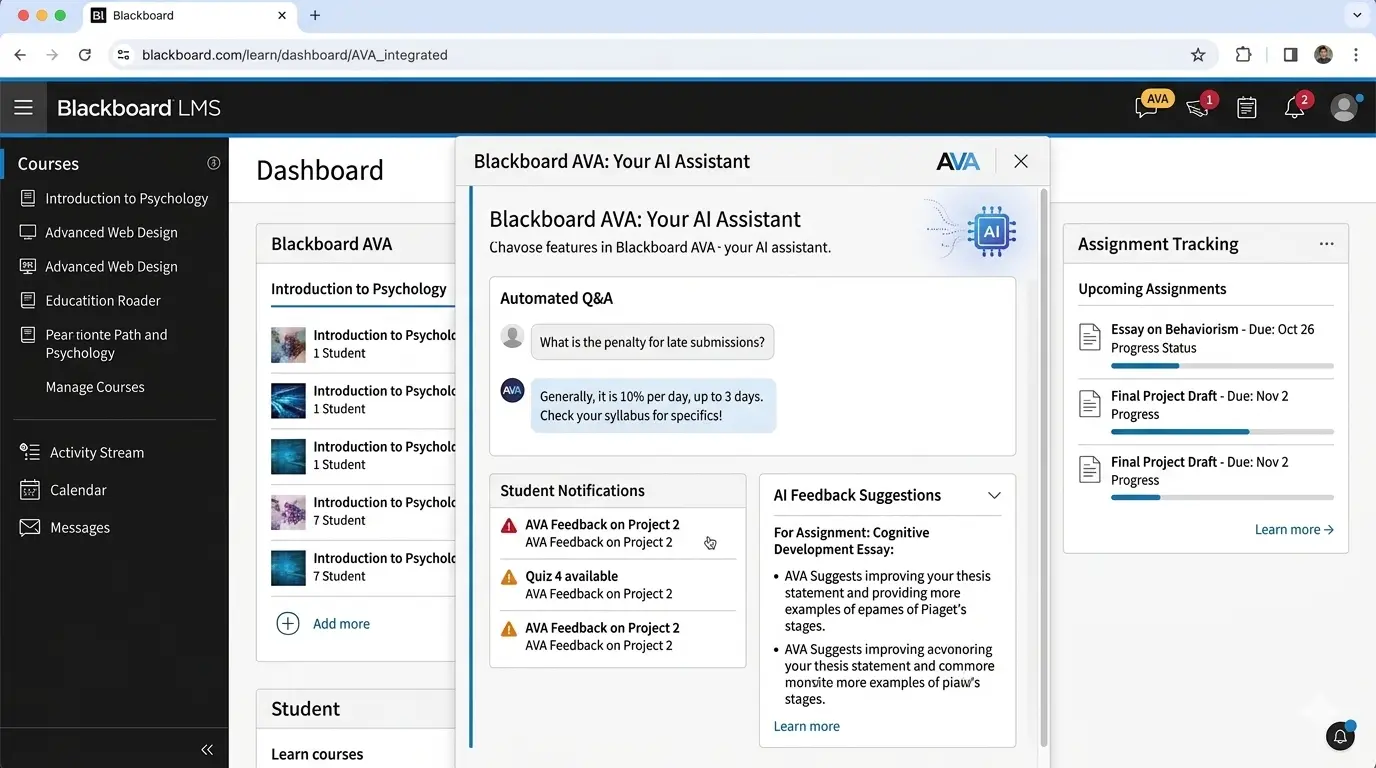
Task: Open the hamburger menu next to Blackboard LMS
Action: point(23,107)
